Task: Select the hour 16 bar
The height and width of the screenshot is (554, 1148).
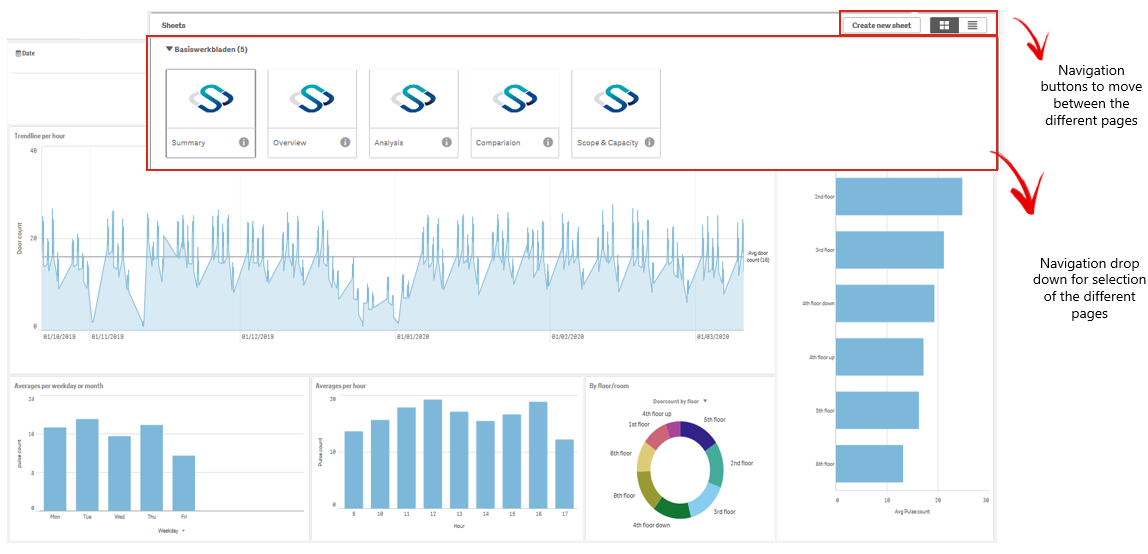Action: (x=538, y=454)
